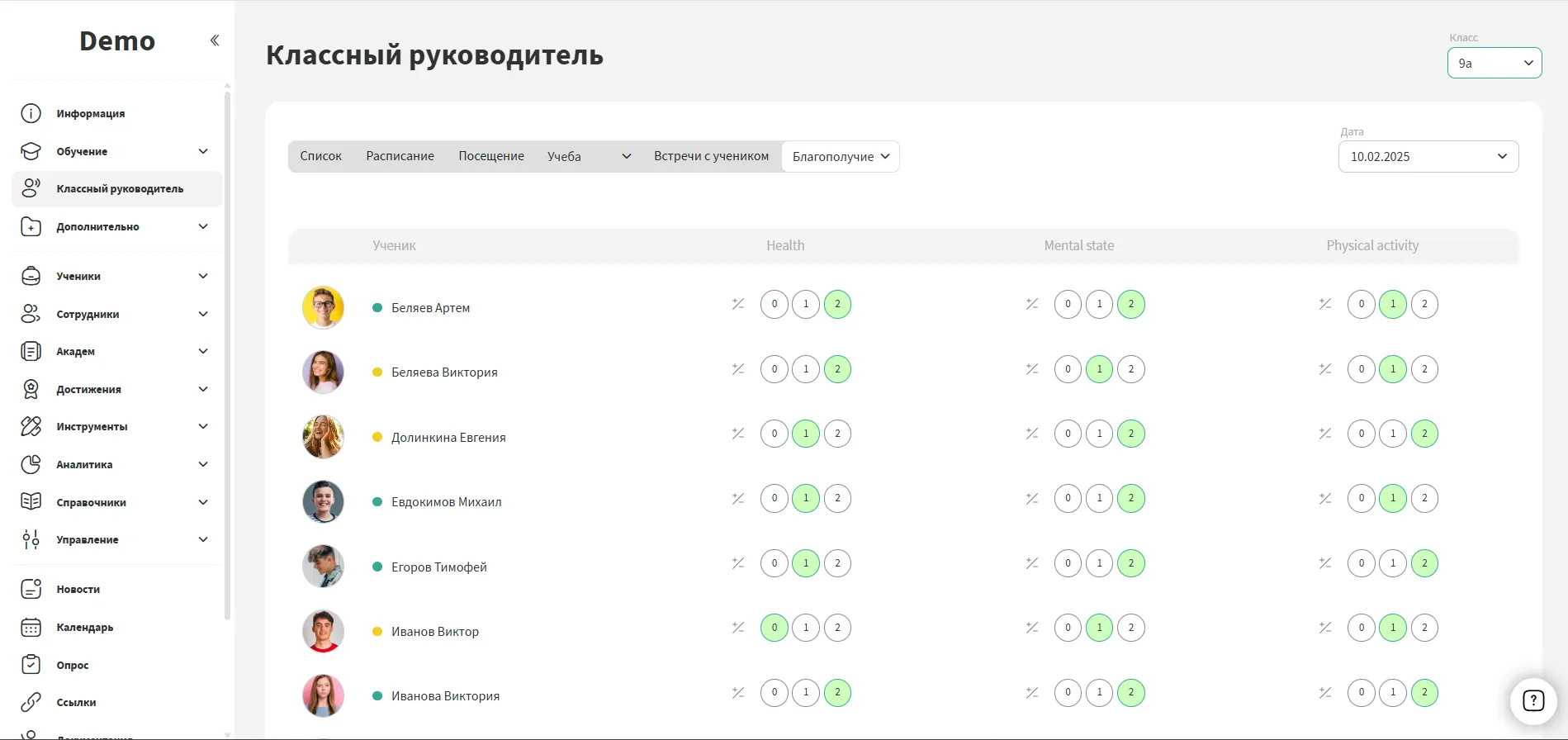
Task: Collapse the sidebar with double-chevron icon
Action: pos(215,40)
